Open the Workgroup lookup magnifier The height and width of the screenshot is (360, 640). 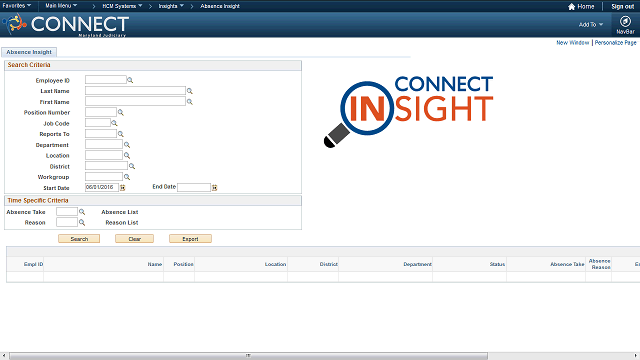(127, 177)
